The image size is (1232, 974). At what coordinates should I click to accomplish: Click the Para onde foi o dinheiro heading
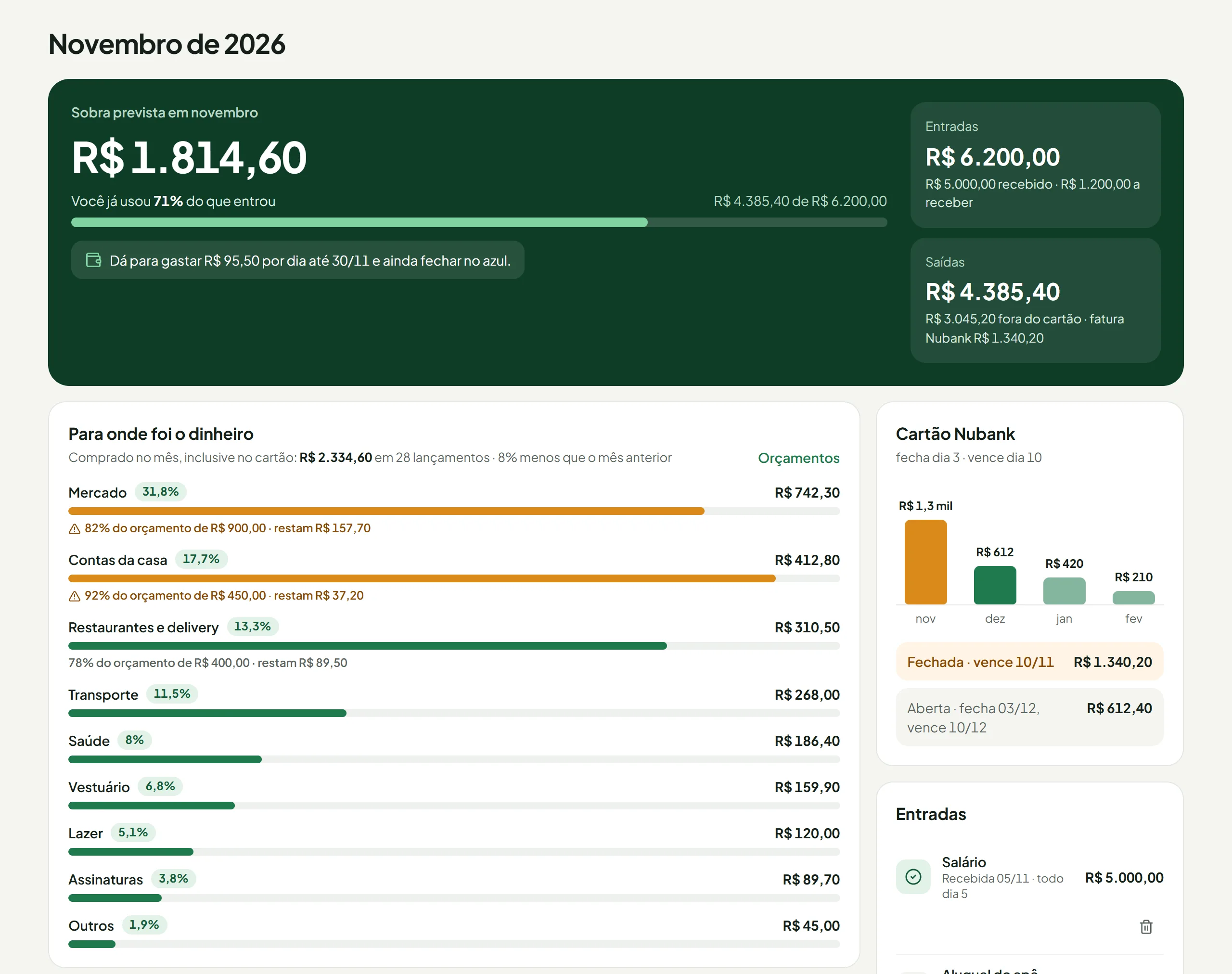click(x=161, y=434)
